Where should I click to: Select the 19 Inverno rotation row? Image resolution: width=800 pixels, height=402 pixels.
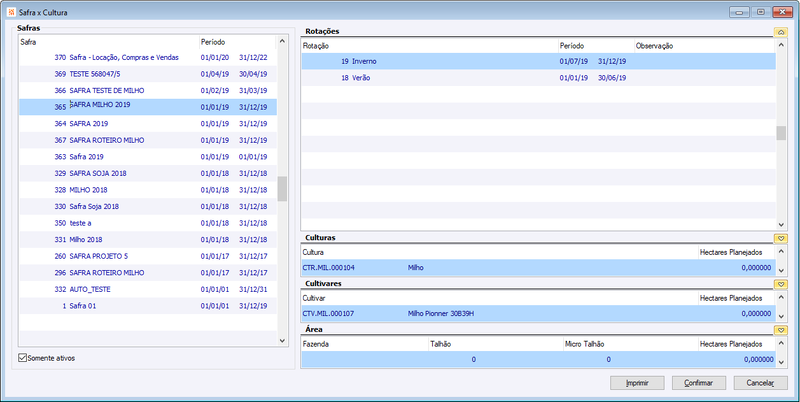[x=538, y=61]
